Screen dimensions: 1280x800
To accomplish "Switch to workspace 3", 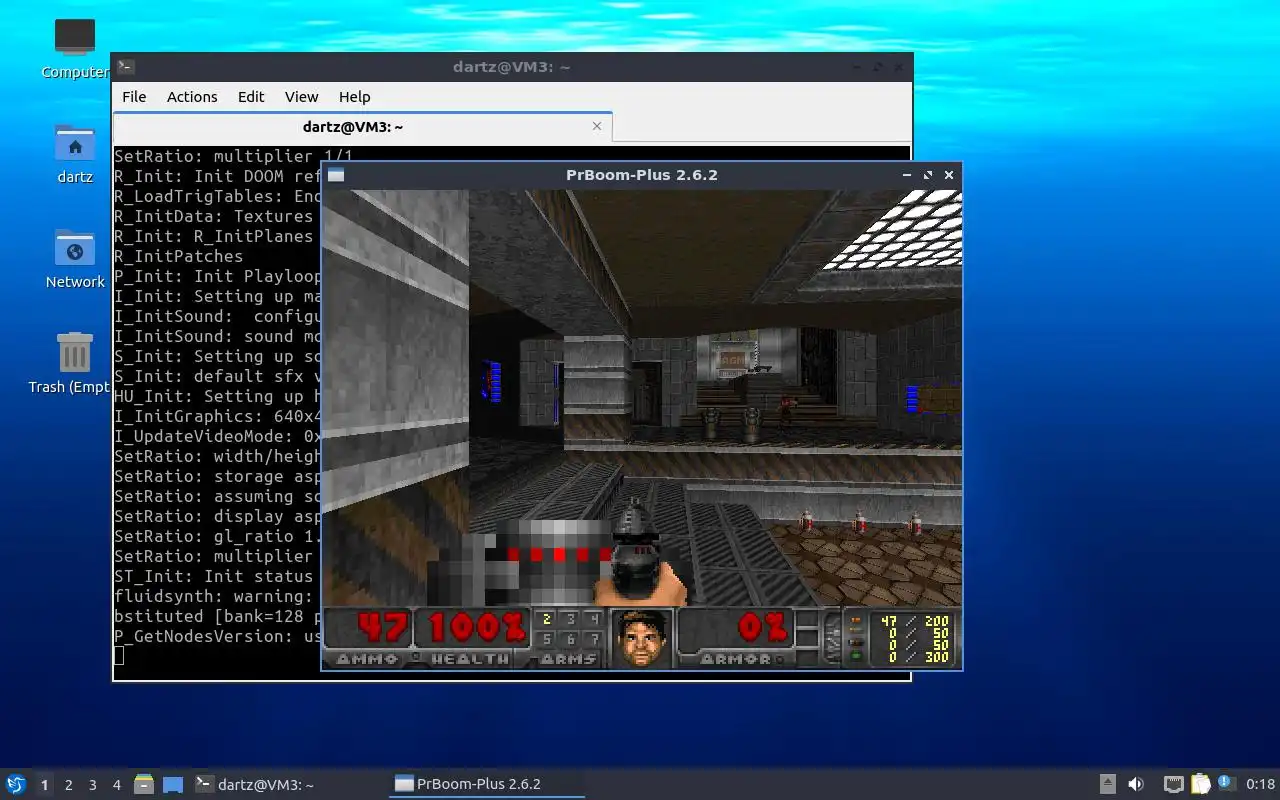I will click(x=93, y=785).
